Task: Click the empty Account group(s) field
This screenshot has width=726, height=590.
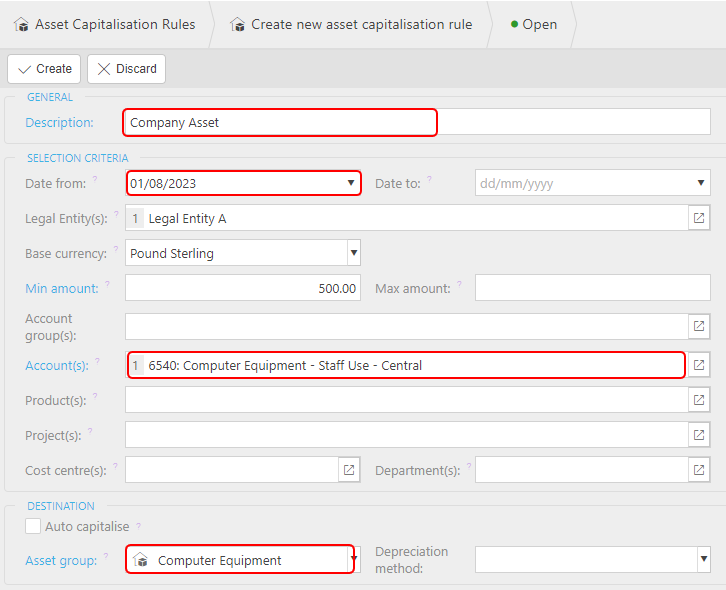Action: click(x=407, y=326)
